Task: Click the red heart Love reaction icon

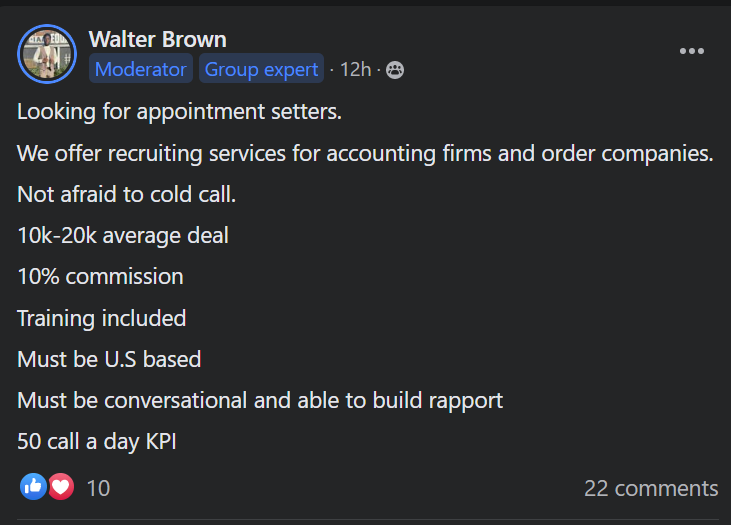Action: tap(61, 487)
